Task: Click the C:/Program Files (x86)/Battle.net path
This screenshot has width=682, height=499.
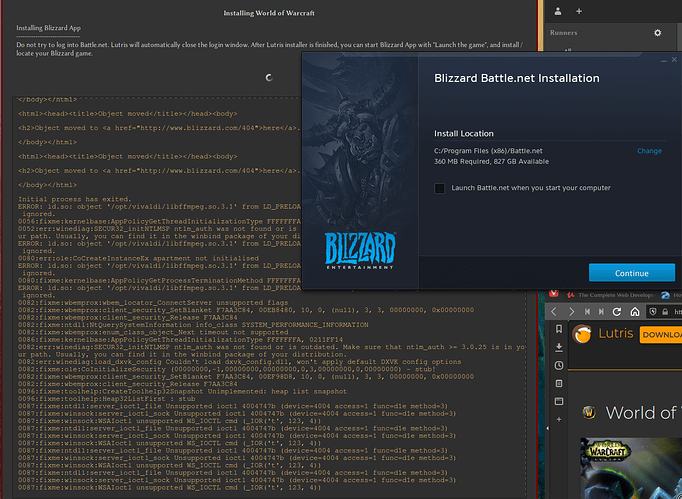Action: [488, 151]
